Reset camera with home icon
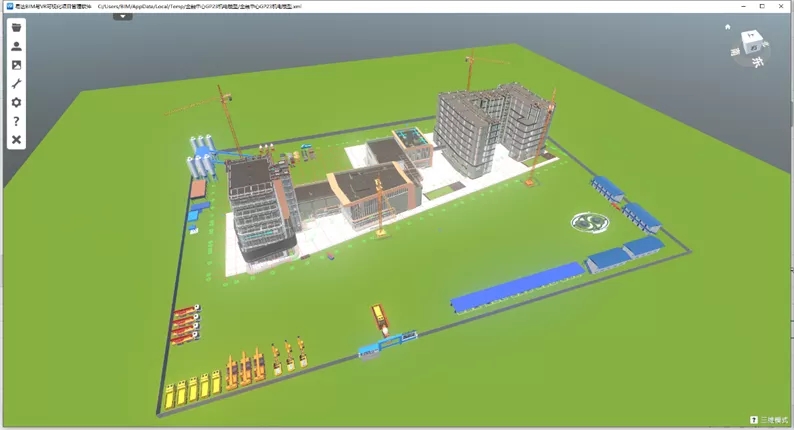 [728, 27]
